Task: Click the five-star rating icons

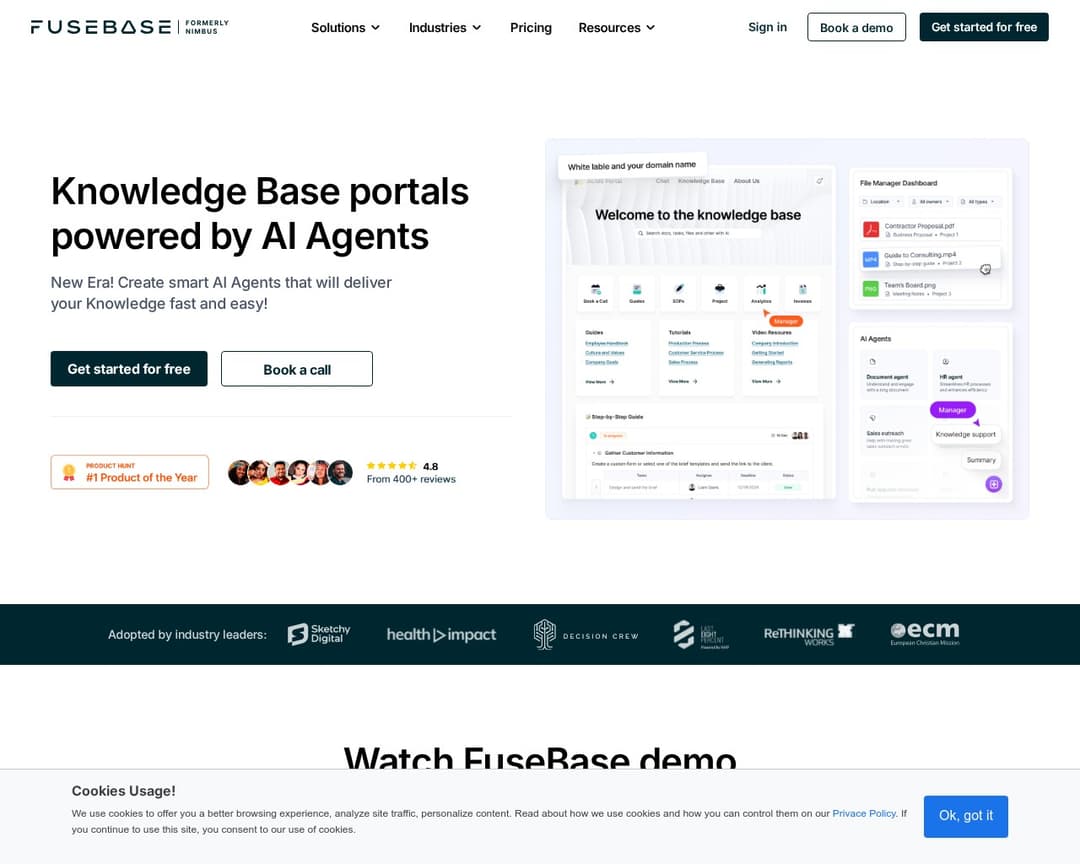Action: point(391,466)
